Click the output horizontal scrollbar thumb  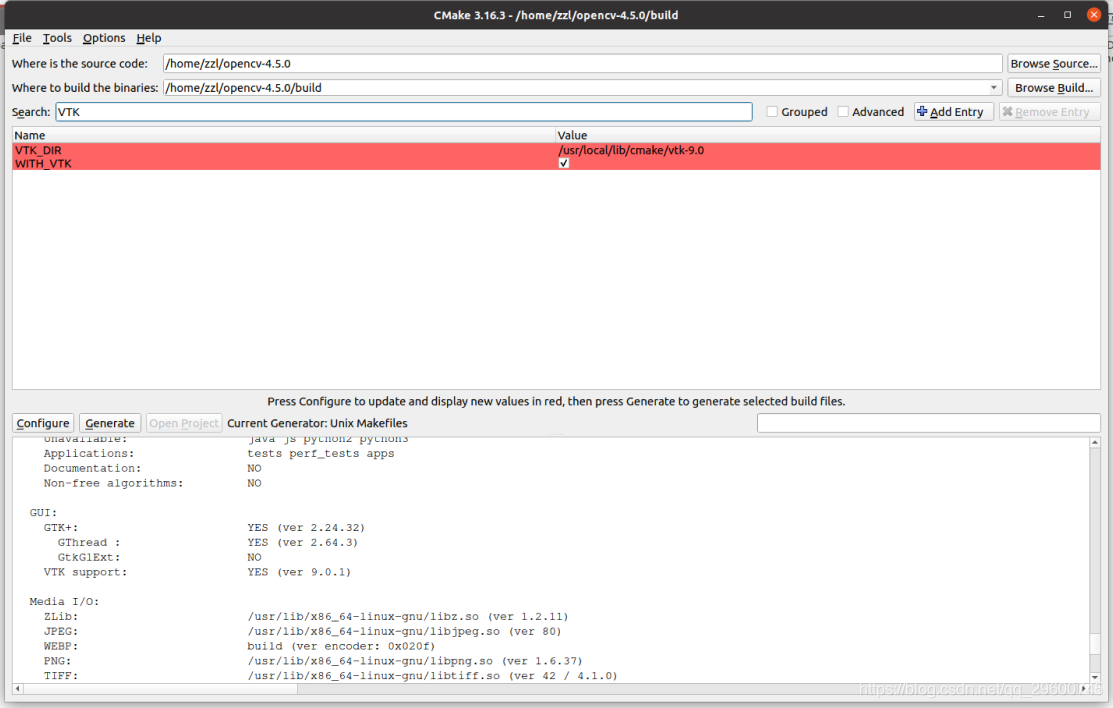pos(160,689)
